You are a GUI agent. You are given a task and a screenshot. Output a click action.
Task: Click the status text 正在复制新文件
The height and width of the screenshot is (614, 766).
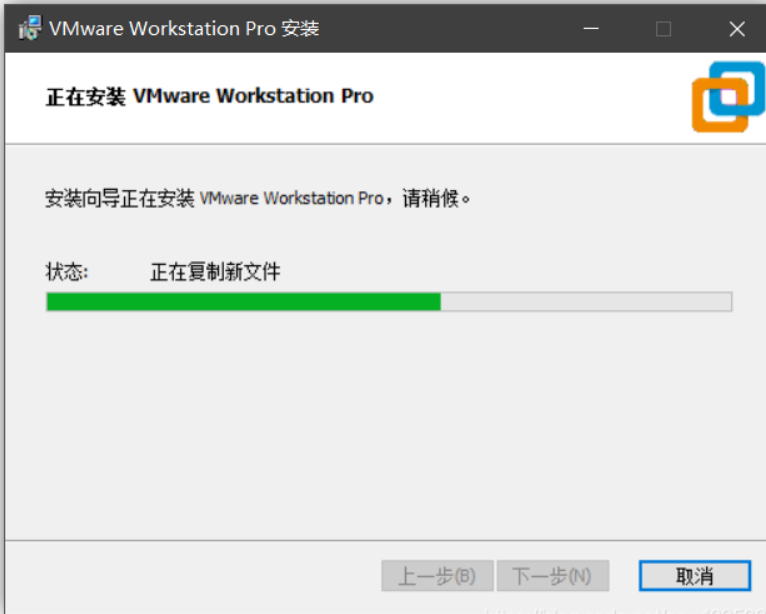215,272
